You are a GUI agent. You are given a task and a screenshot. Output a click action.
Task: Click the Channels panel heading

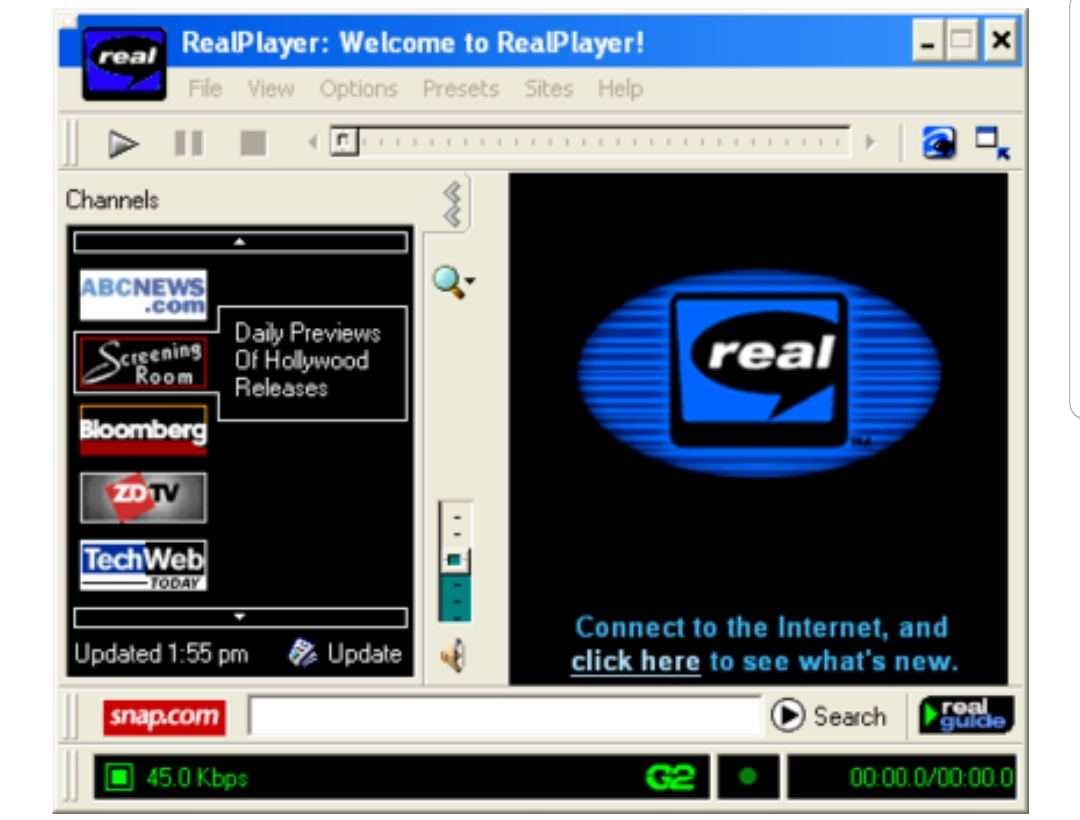[112, 200]
